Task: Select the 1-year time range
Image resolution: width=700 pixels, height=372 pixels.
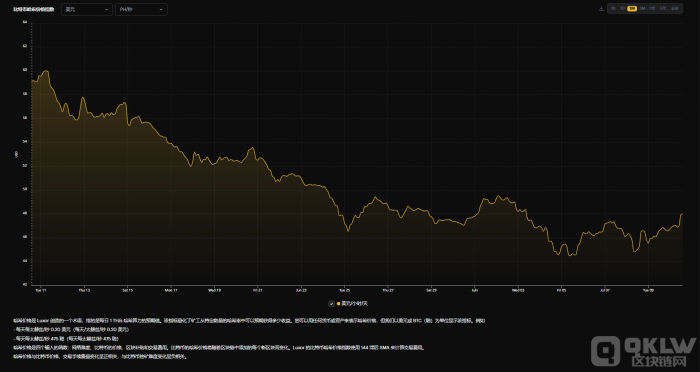Action: point(652,8)
